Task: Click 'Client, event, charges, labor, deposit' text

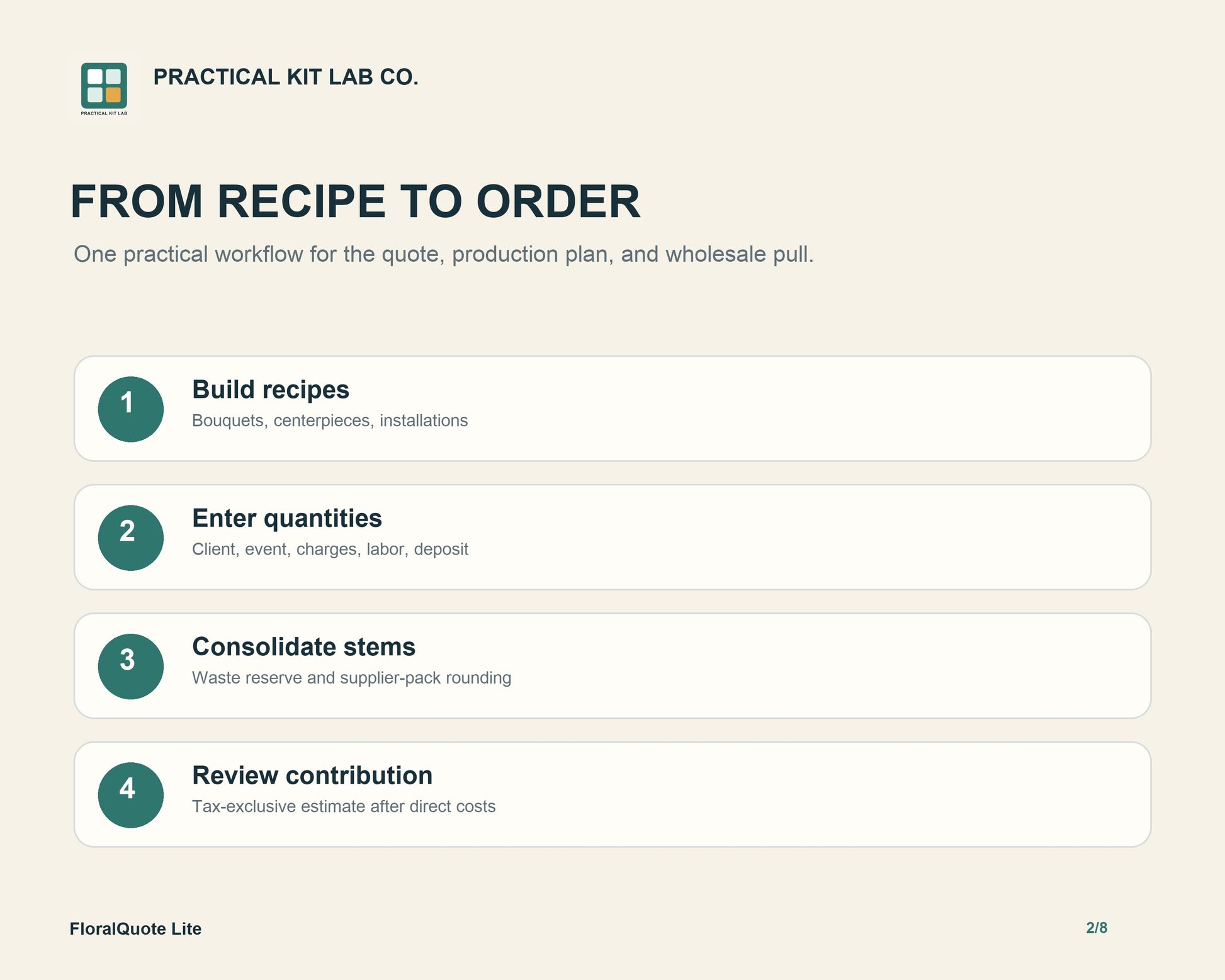Action: pyautogui.click(x=330, y=549)
